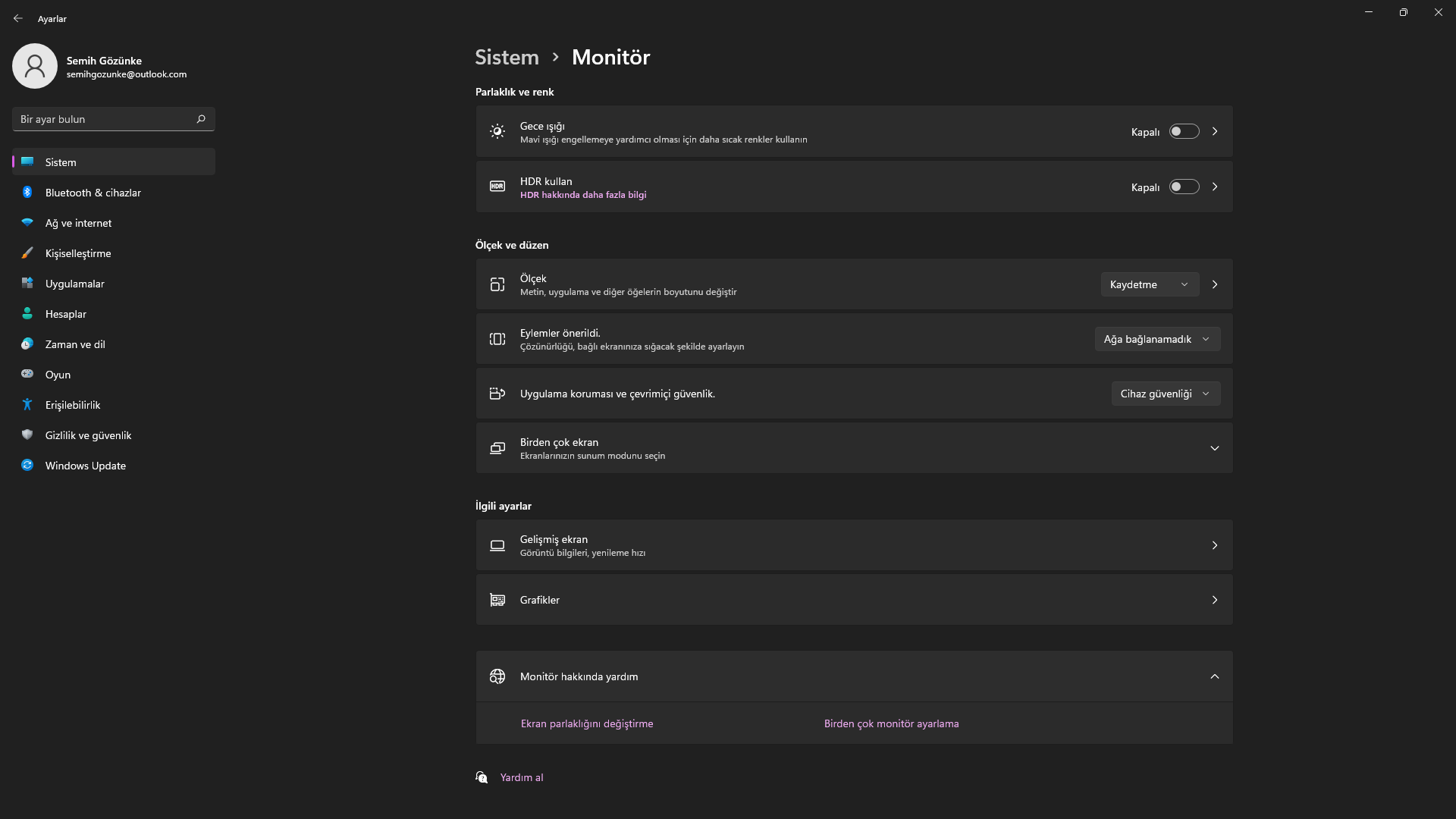The width and height of the screenshot is (1456, 819).
Task: Click the Windows Update sidebar icon
Action: click(x=27, y=466)
